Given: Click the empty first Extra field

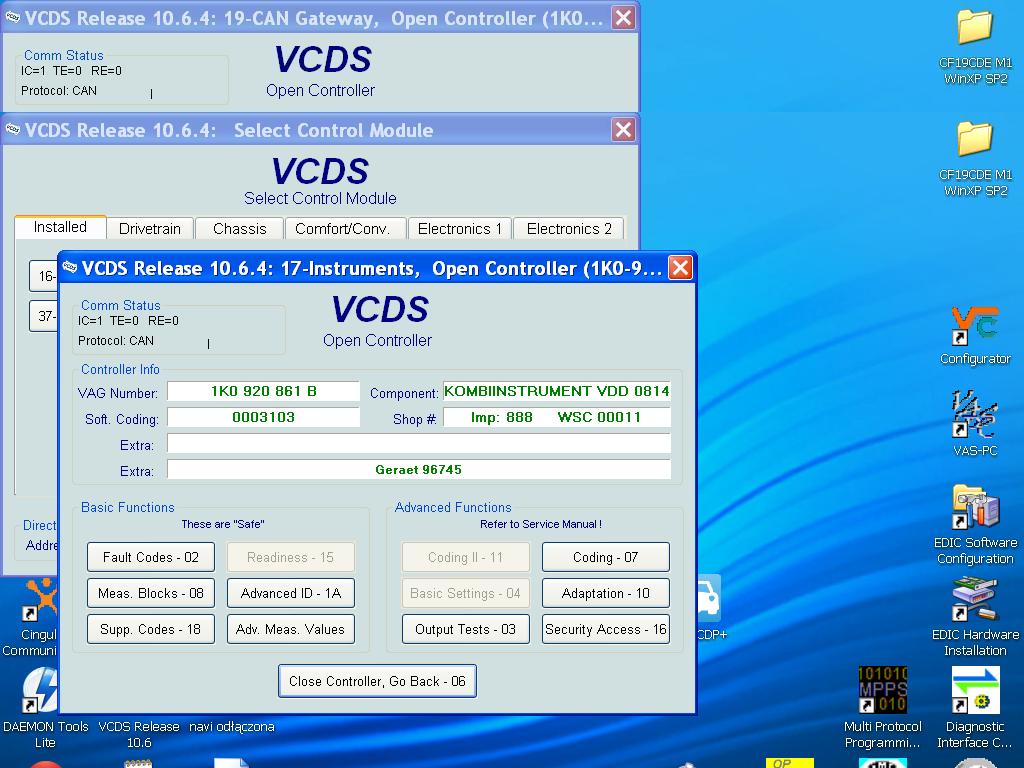Looking at the screenshot, I should coord(419,443).
